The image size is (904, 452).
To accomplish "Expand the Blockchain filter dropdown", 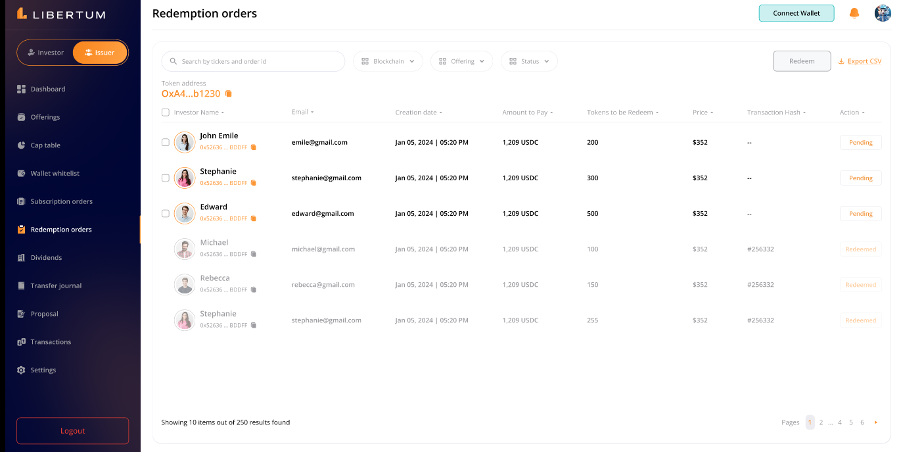I will (387, 61).
